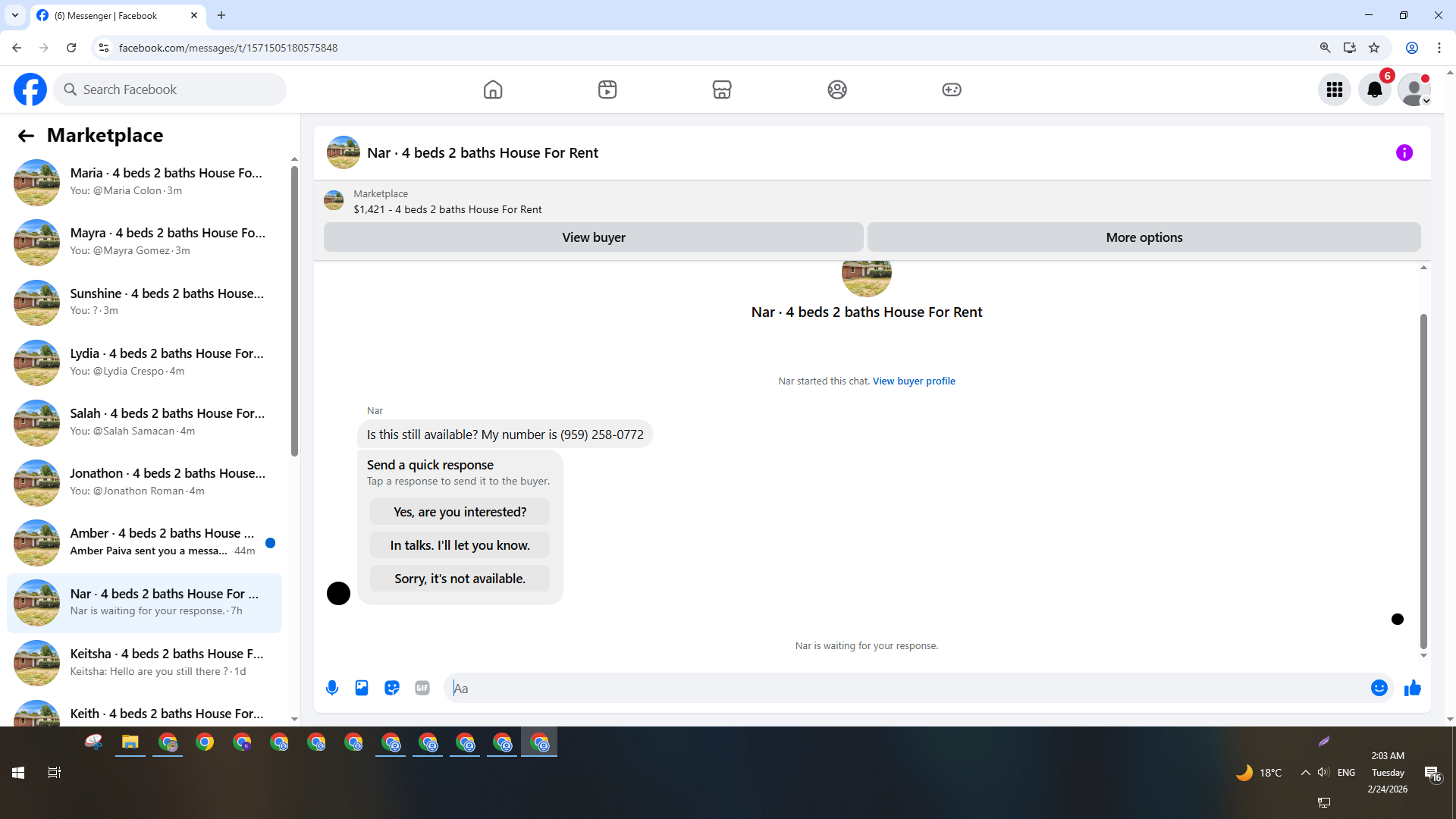Open the View buyer profile link

[913, 381]
